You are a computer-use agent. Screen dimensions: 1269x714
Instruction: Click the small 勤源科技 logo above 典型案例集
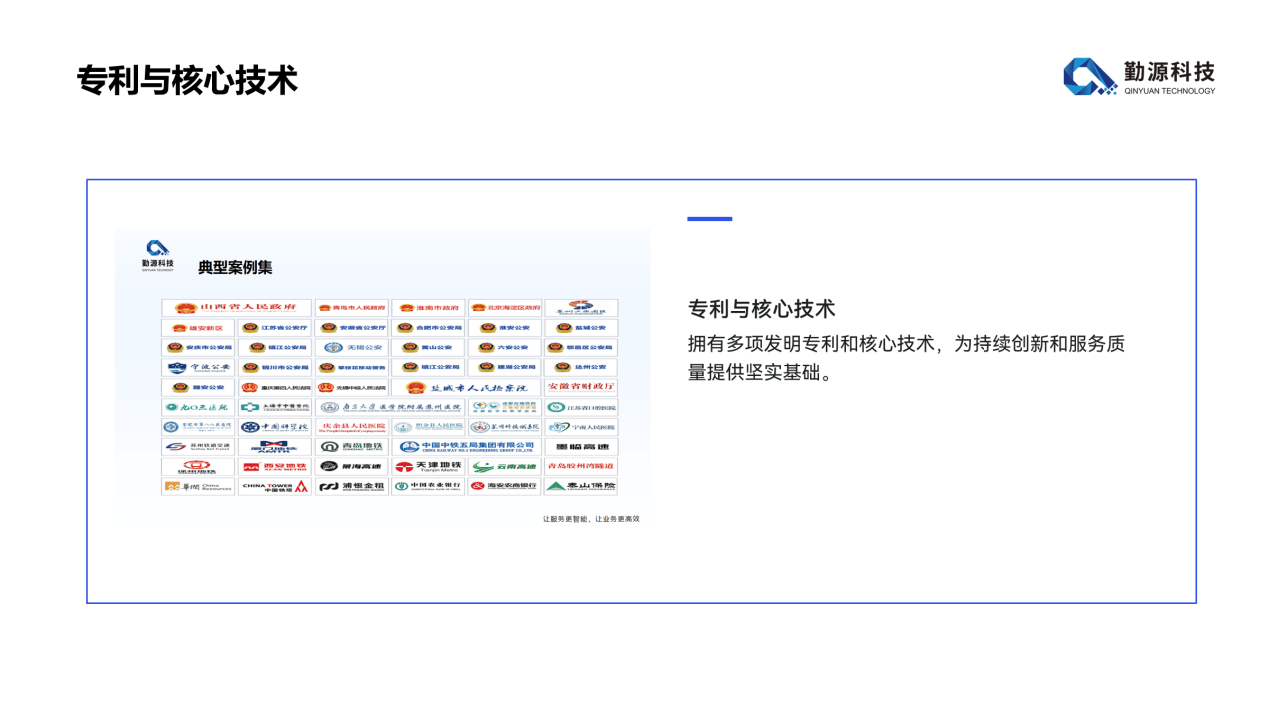point(158,255)
